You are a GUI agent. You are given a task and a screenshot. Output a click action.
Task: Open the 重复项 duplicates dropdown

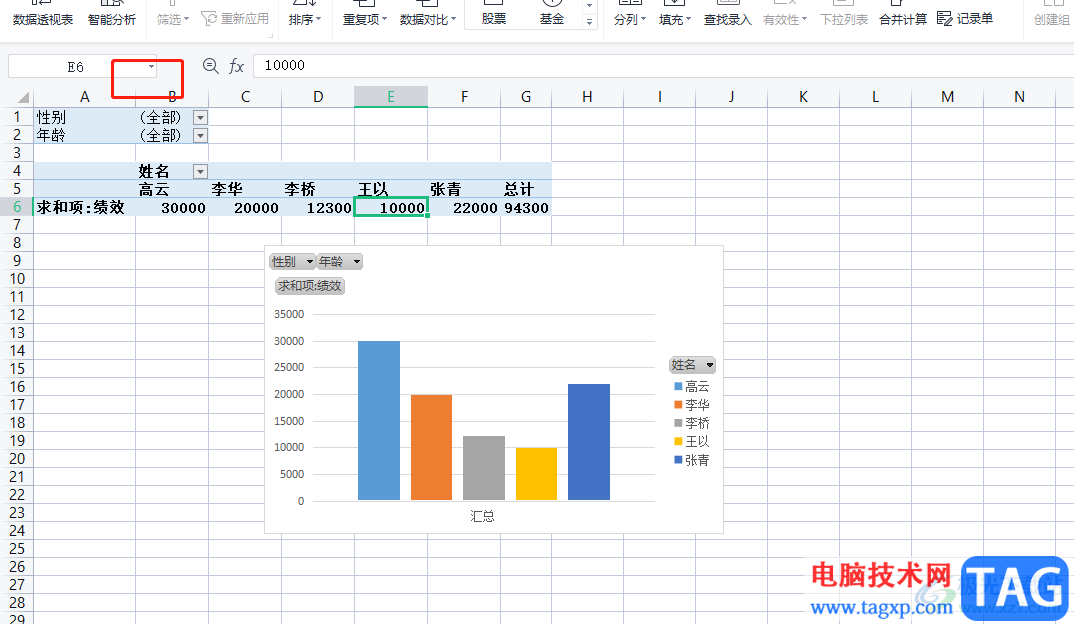[x=364, y=15]
